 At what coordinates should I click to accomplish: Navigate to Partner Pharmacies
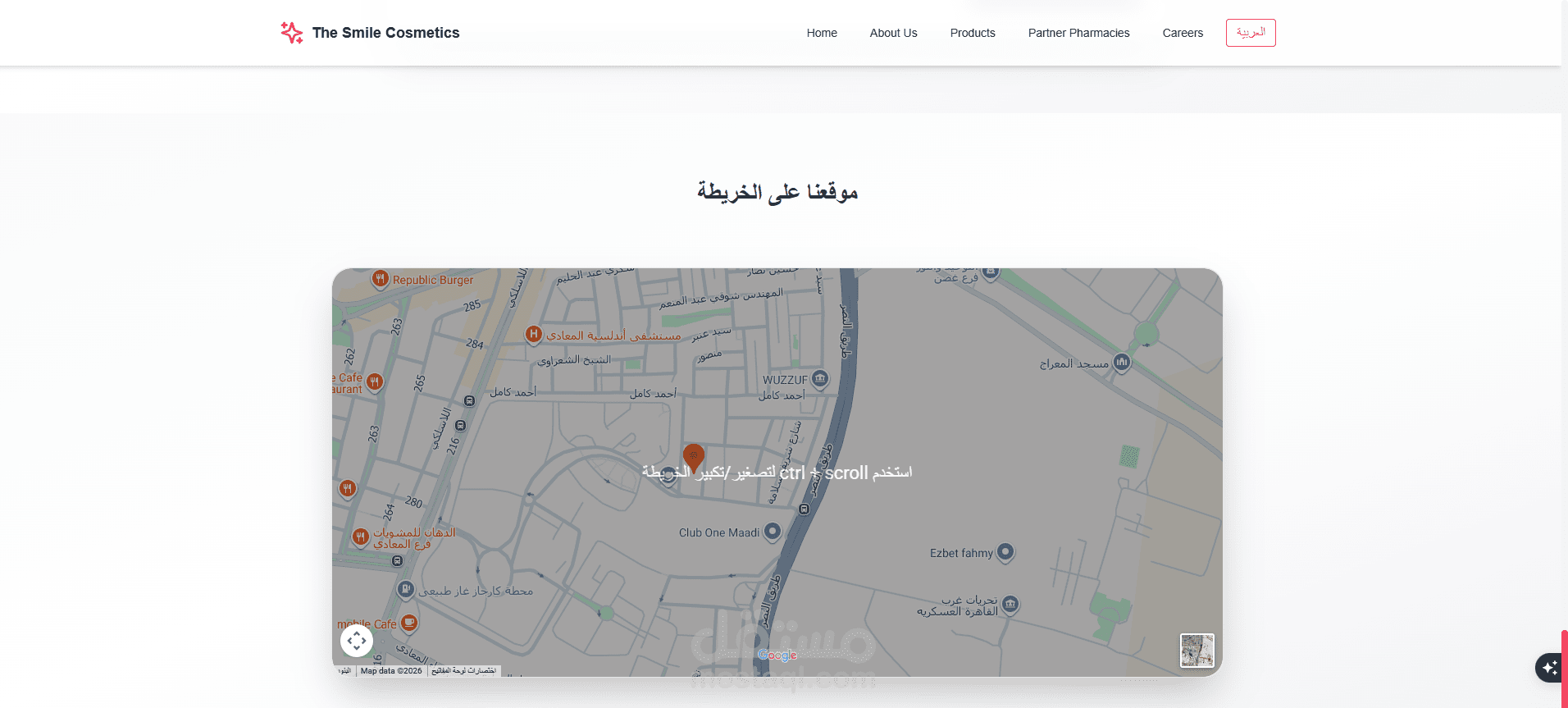(1078, 33)
